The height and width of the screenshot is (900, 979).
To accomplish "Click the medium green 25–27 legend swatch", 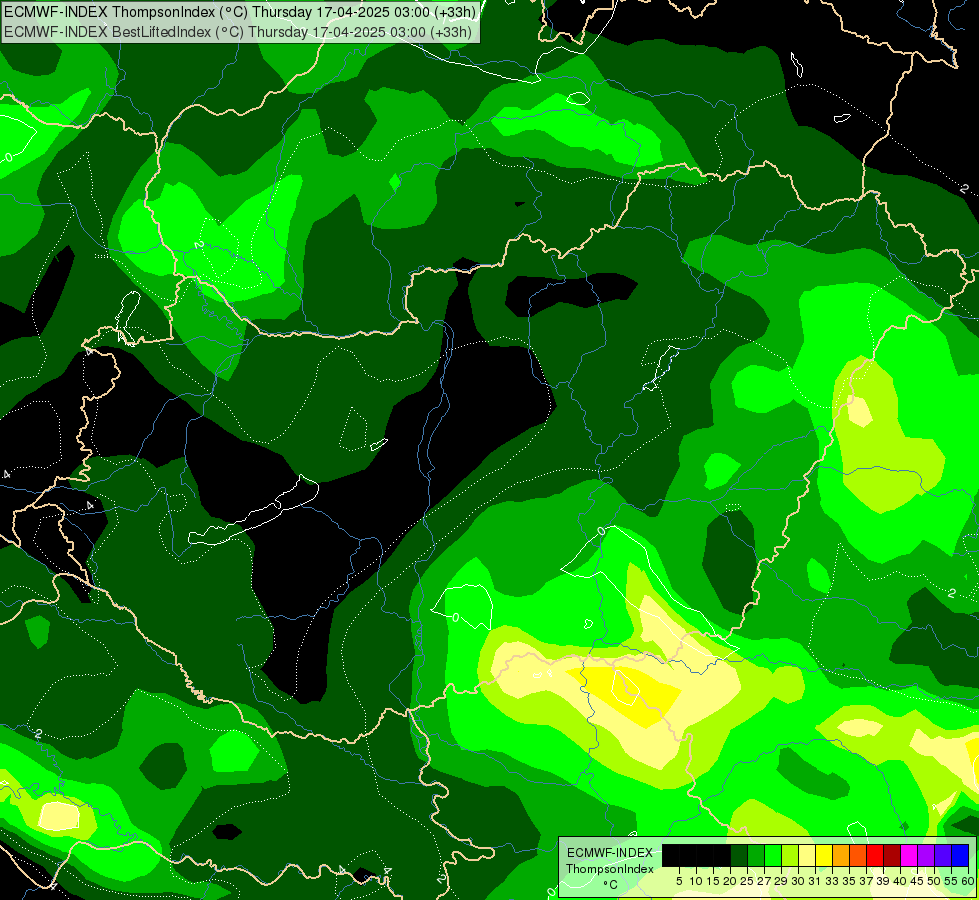I will 756,855.
